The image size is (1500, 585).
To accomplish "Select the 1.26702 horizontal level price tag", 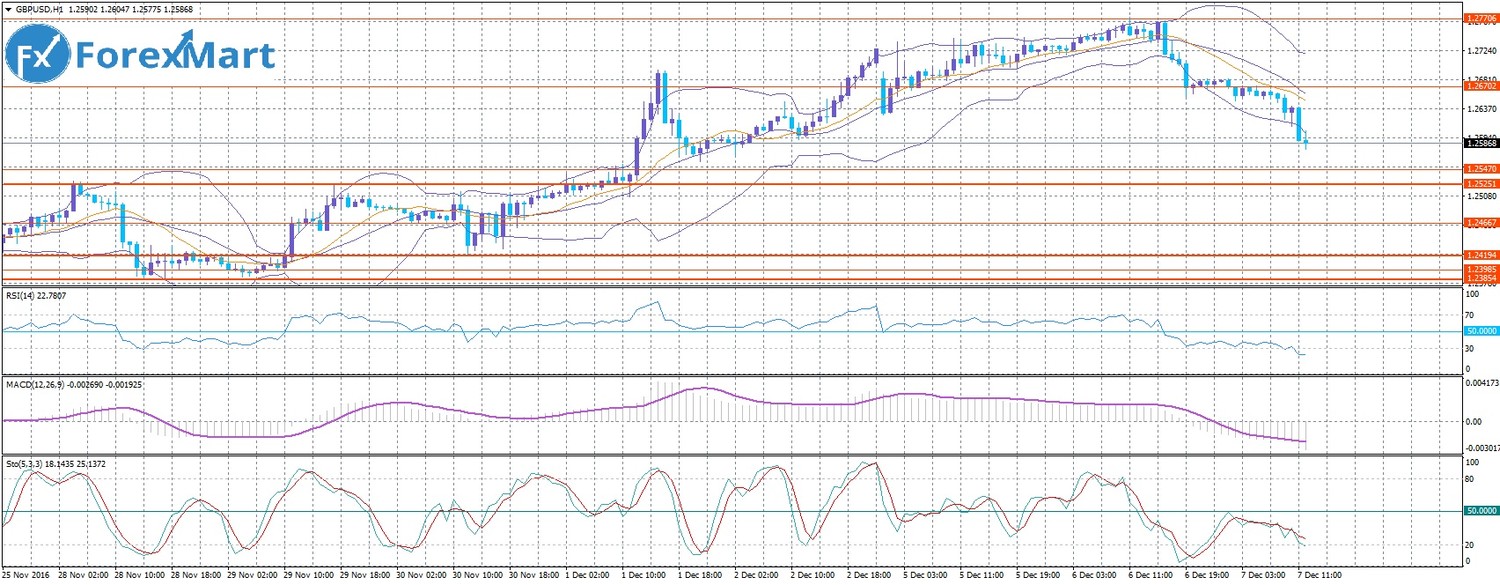I will [1479, 86].
